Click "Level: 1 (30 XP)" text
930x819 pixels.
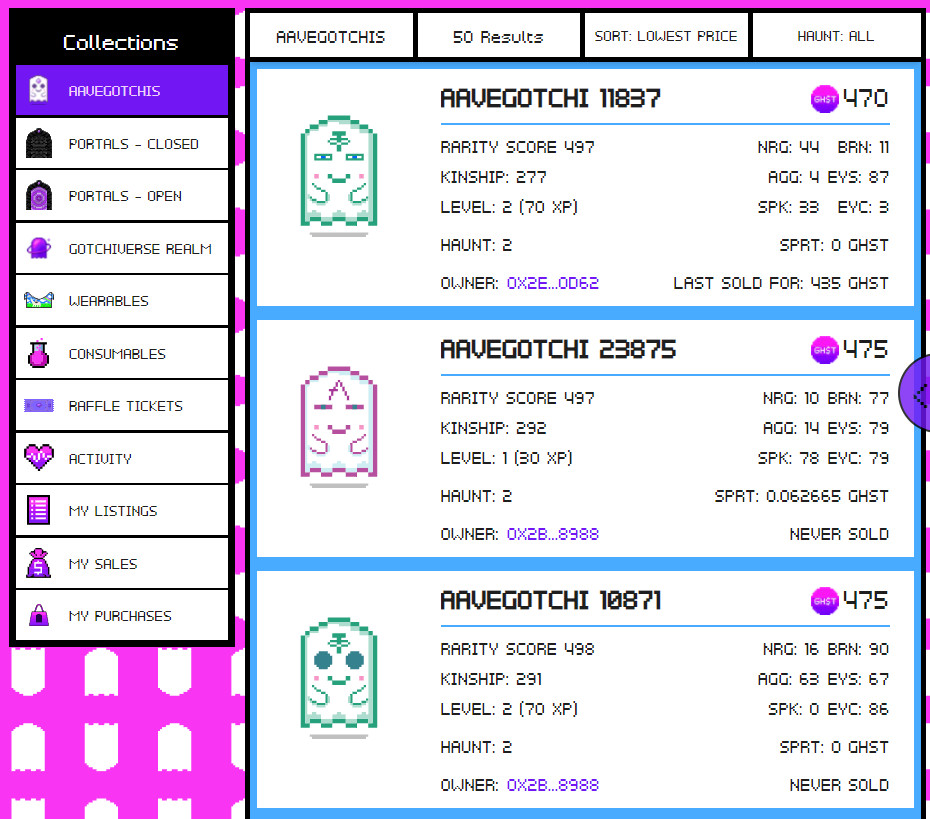click(506, 458)
